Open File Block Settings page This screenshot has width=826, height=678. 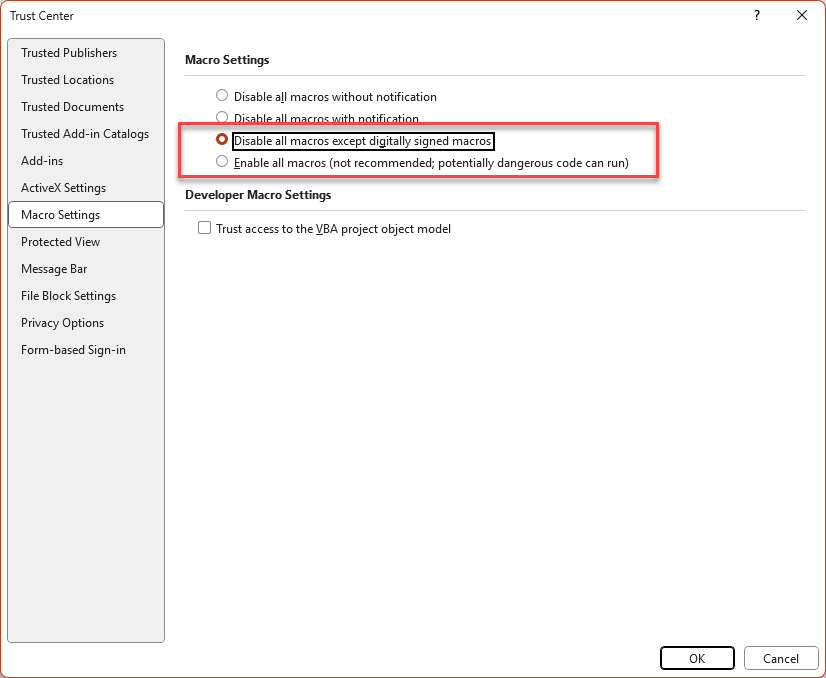pos(68,295)
